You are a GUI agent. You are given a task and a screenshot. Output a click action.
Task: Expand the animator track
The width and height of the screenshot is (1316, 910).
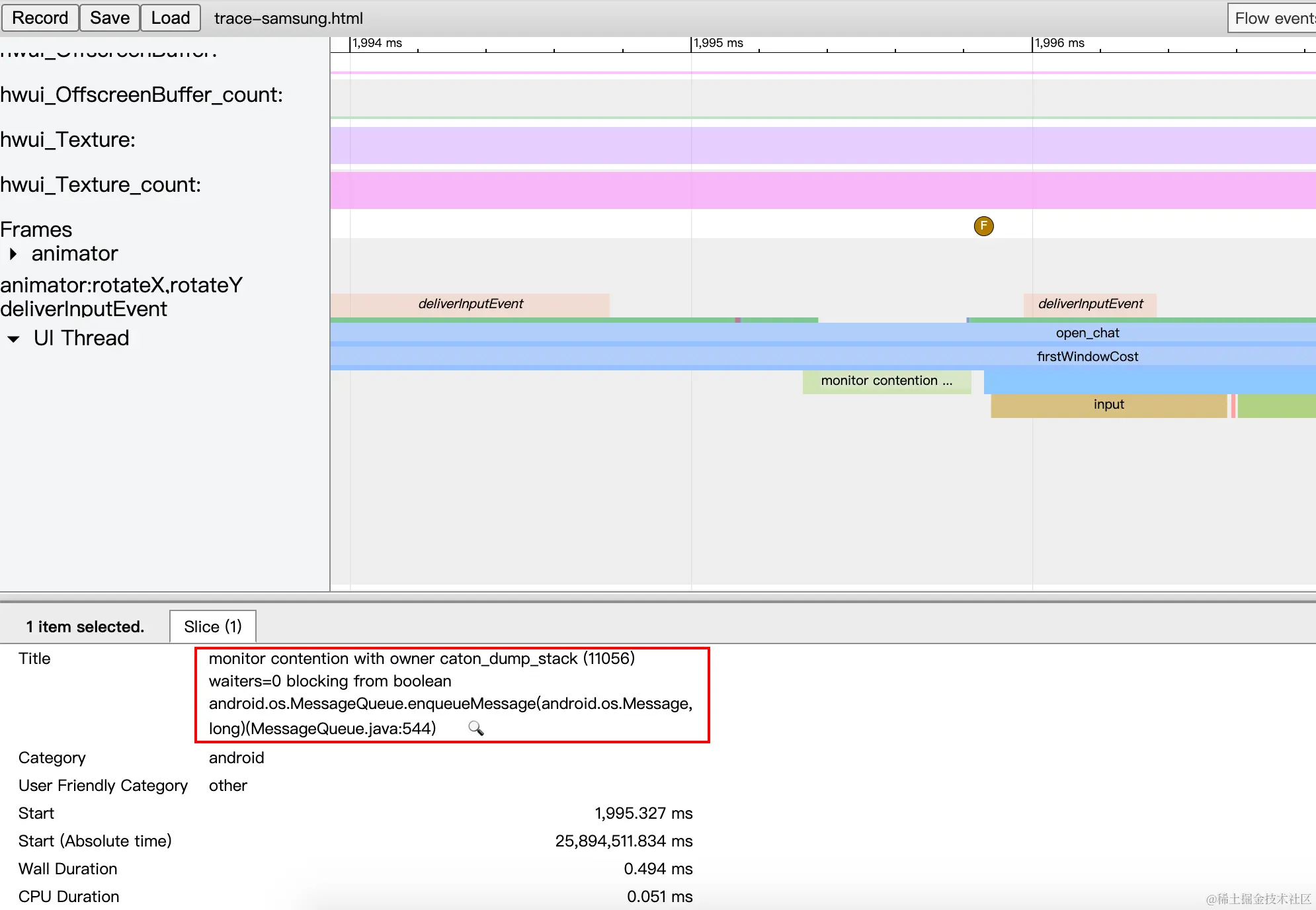click(x=13, y=254)
